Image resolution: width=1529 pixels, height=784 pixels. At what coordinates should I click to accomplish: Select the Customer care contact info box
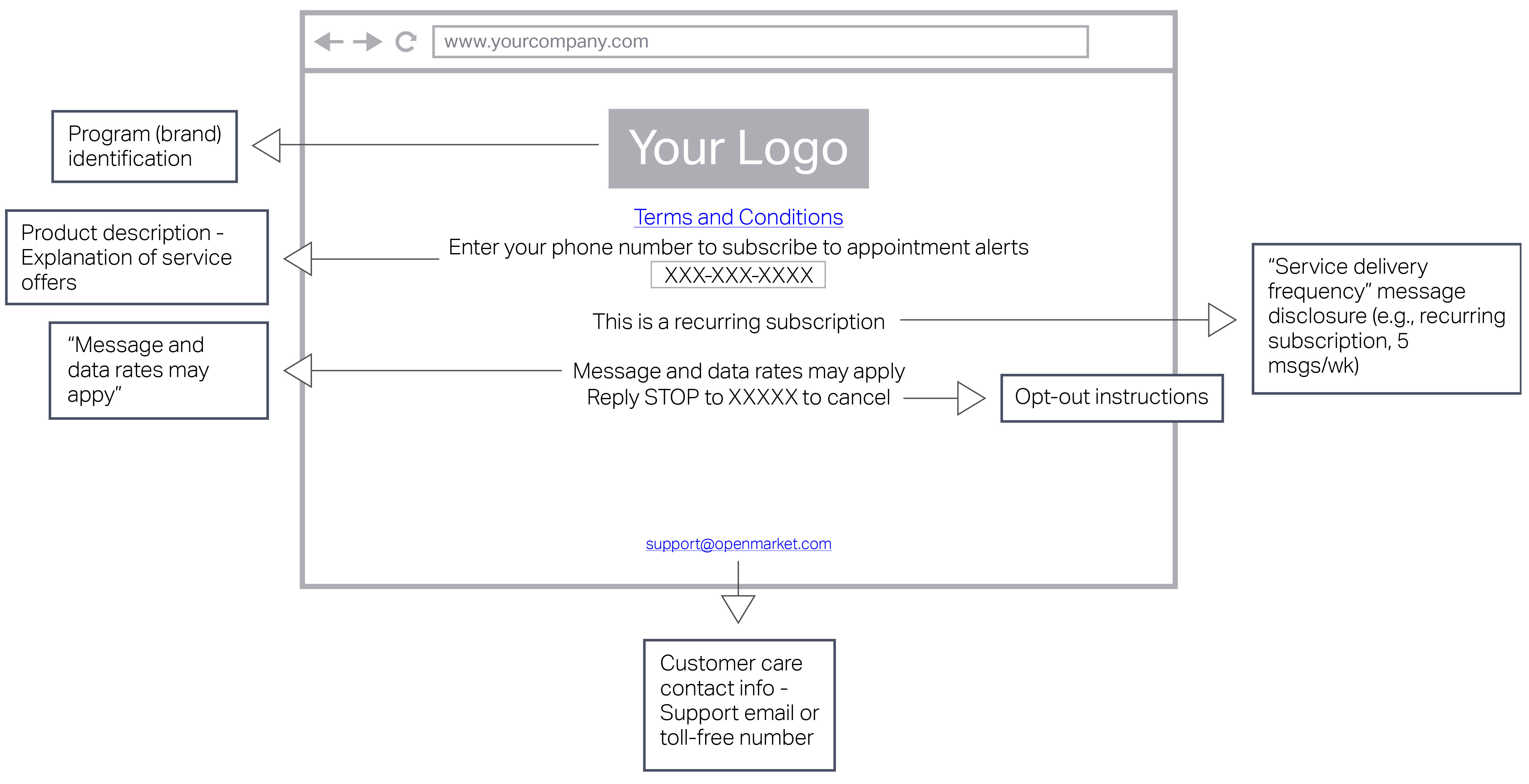click(x=739, y=705)
